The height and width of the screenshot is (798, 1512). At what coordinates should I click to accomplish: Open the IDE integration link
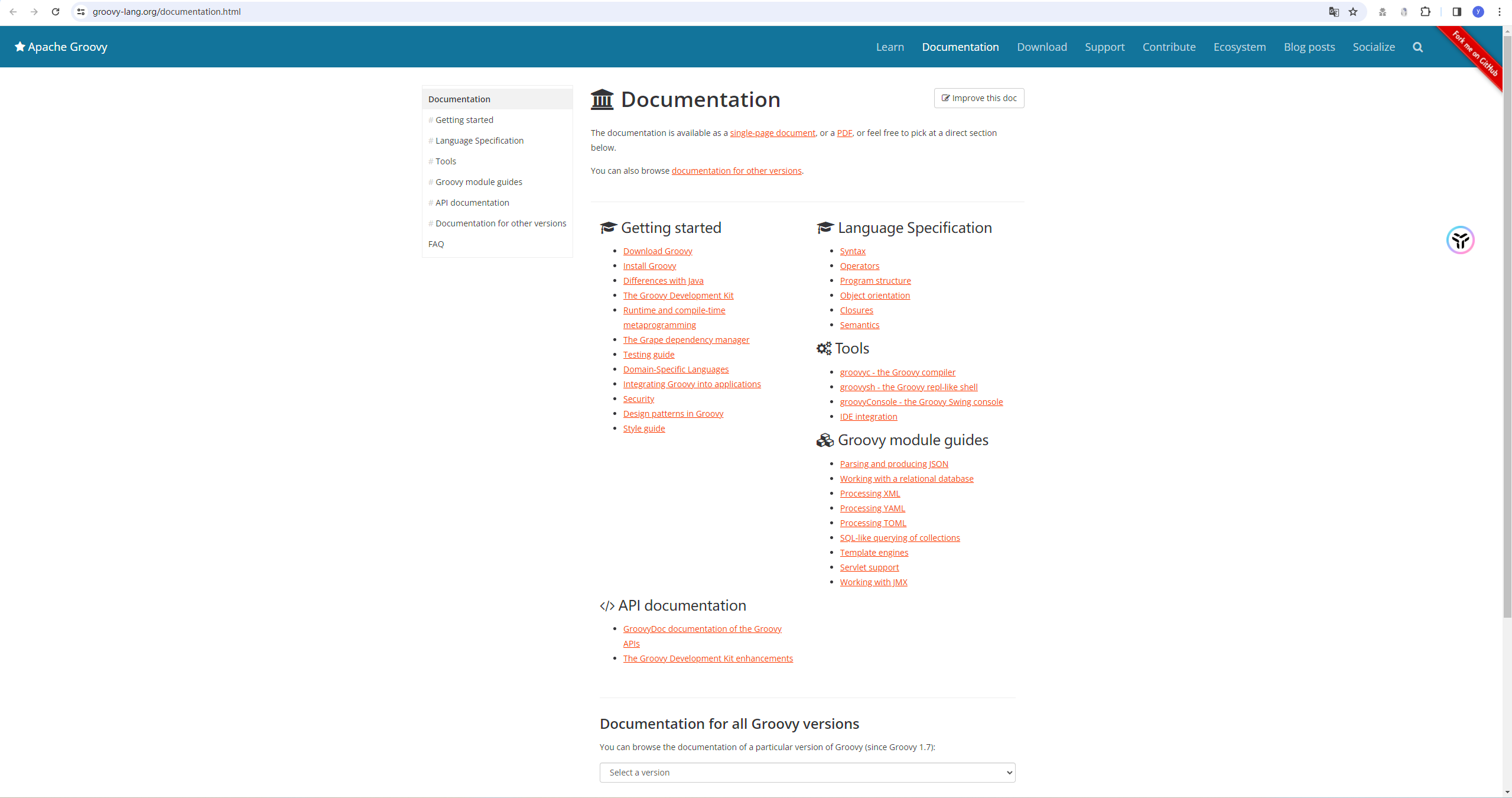coord(868,417)
